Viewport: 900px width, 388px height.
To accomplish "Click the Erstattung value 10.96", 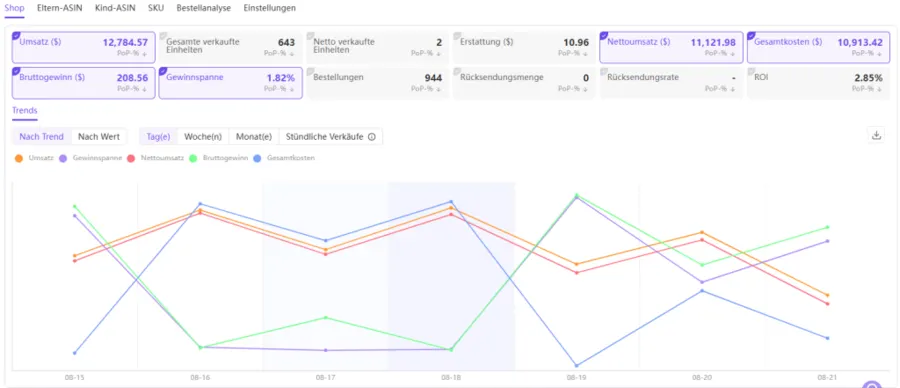I will 576,42.
